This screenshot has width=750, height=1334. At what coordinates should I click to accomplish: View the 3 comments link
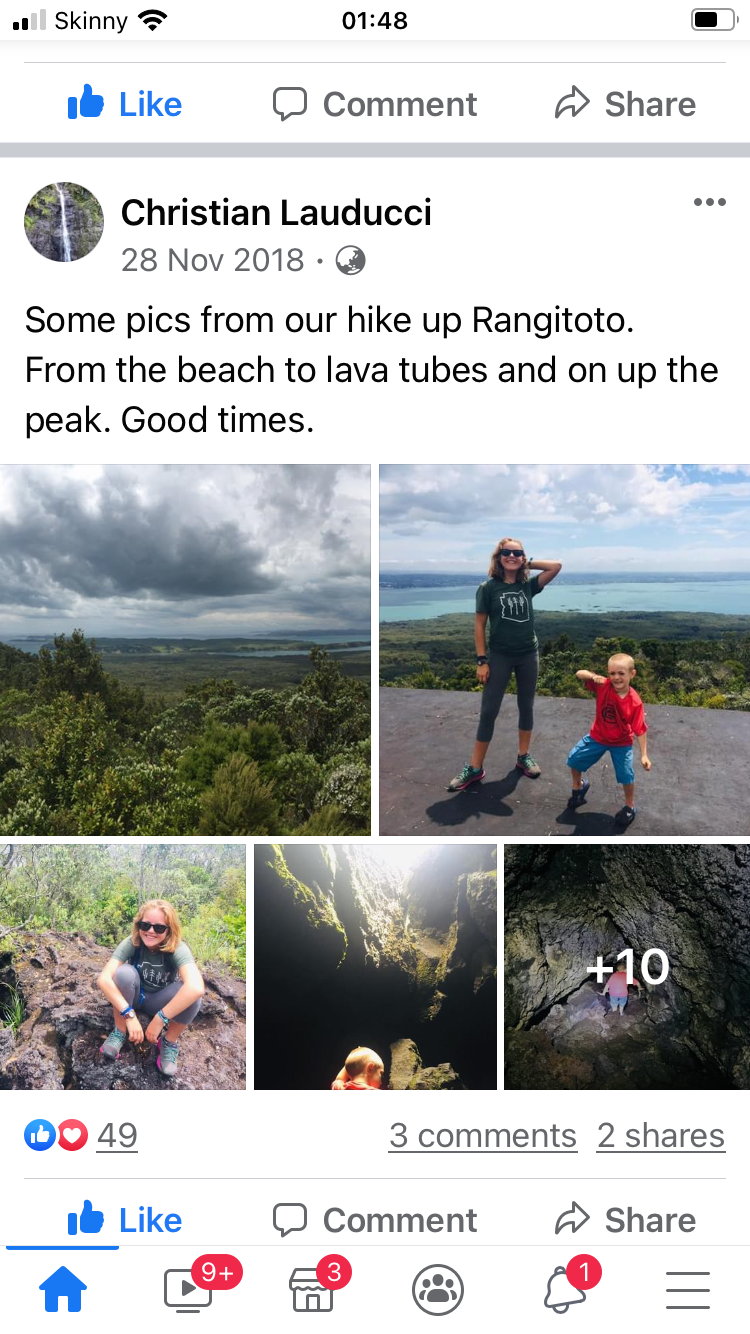click(483, 1136)
